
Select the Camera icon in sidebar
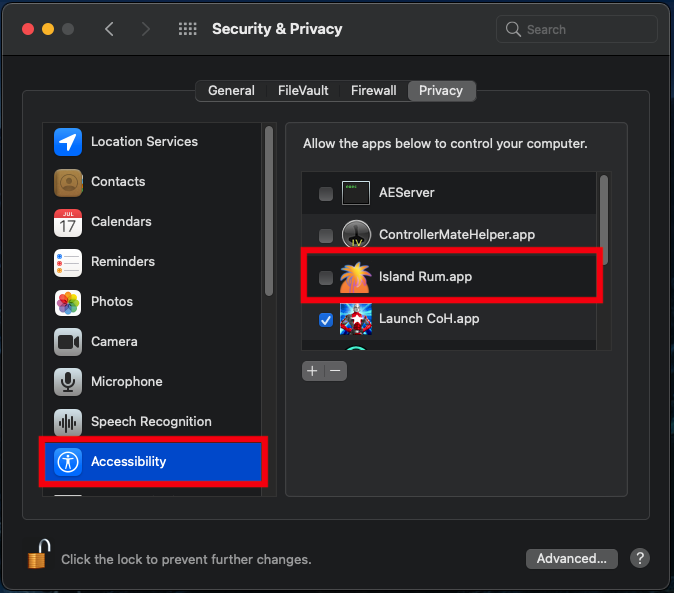(68, 342)
